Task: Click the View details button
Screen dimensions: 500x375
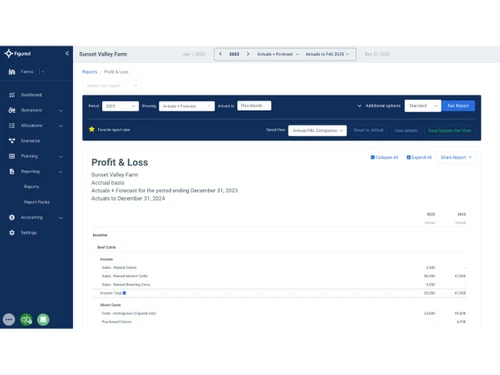Action: 406,130
